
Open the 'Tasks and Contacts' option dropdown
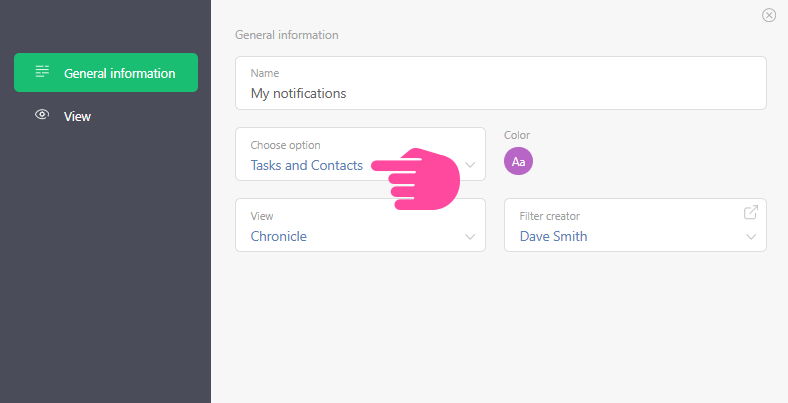coord(307,165)
